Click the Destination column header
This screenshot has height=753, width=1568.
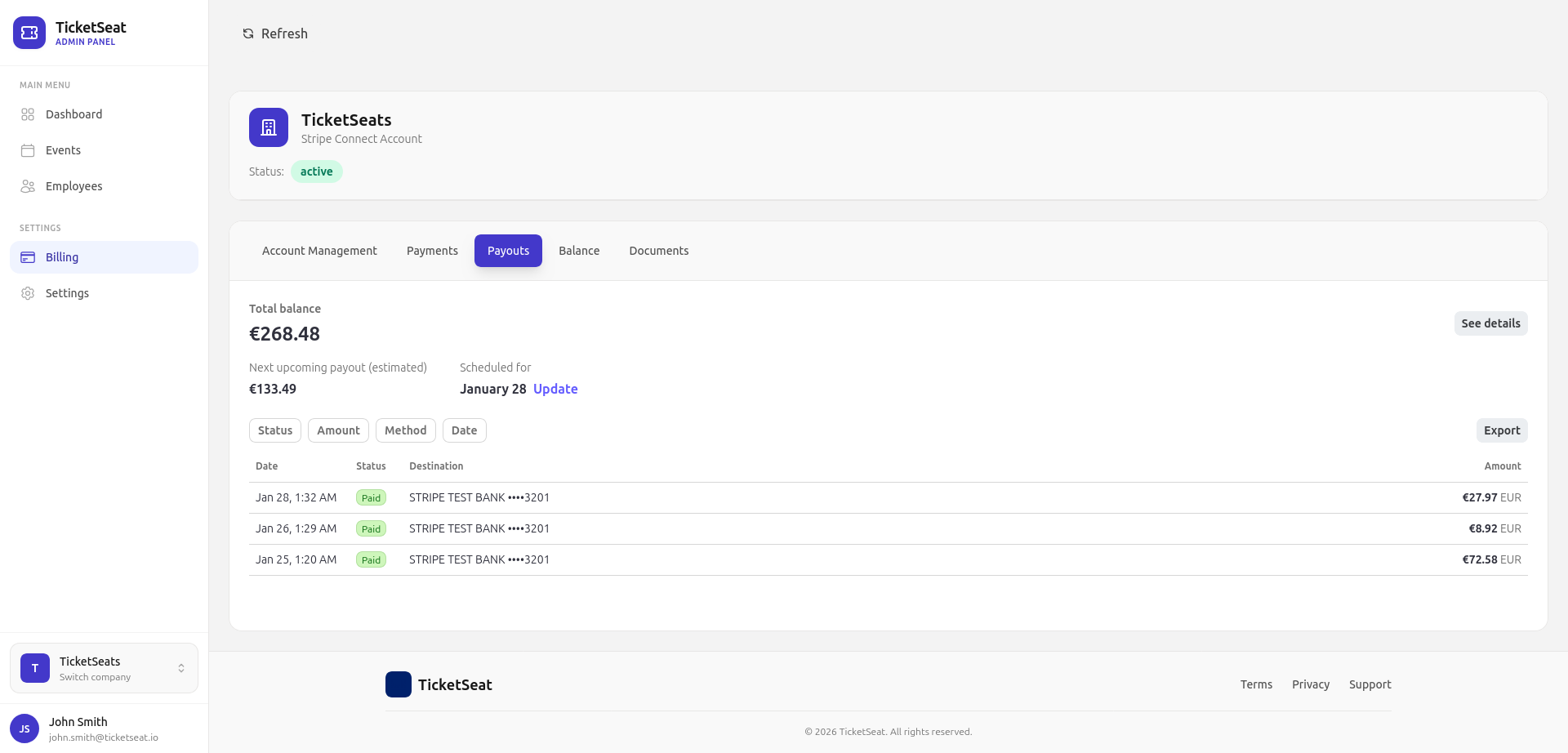tap(436, 466)
